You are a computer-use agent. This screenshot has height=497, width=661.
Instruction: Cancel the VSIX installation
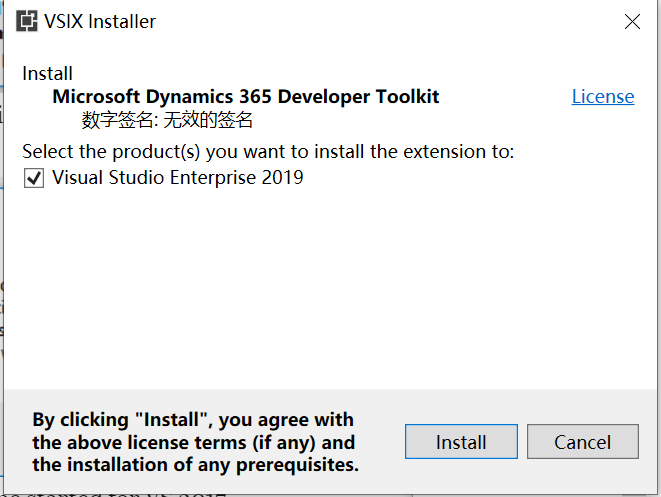(x=583, y=442)
